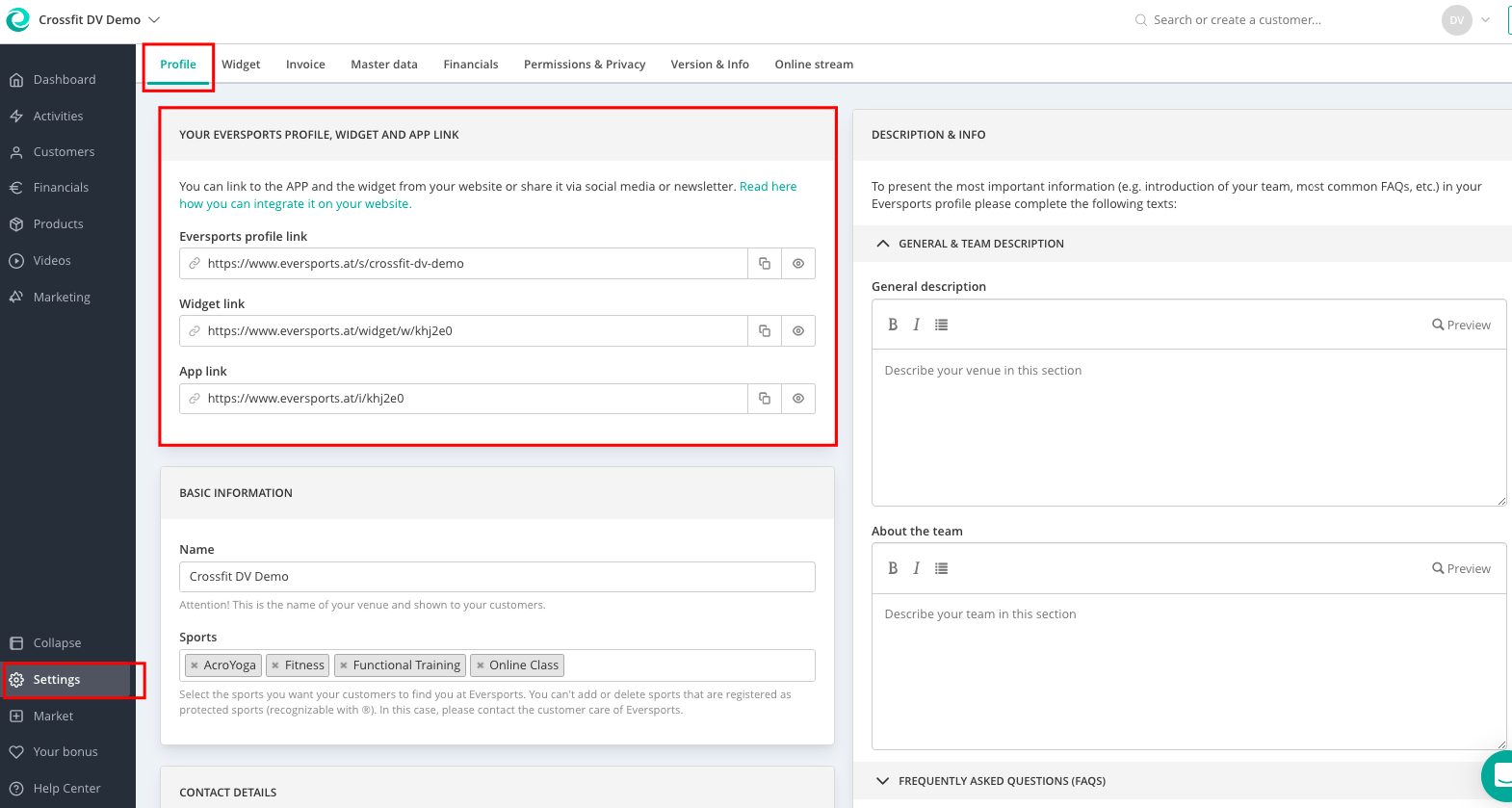Screen dimensions: 1512x808
Task: Switch to the Profile tab
Action: [x=178, y=65]
